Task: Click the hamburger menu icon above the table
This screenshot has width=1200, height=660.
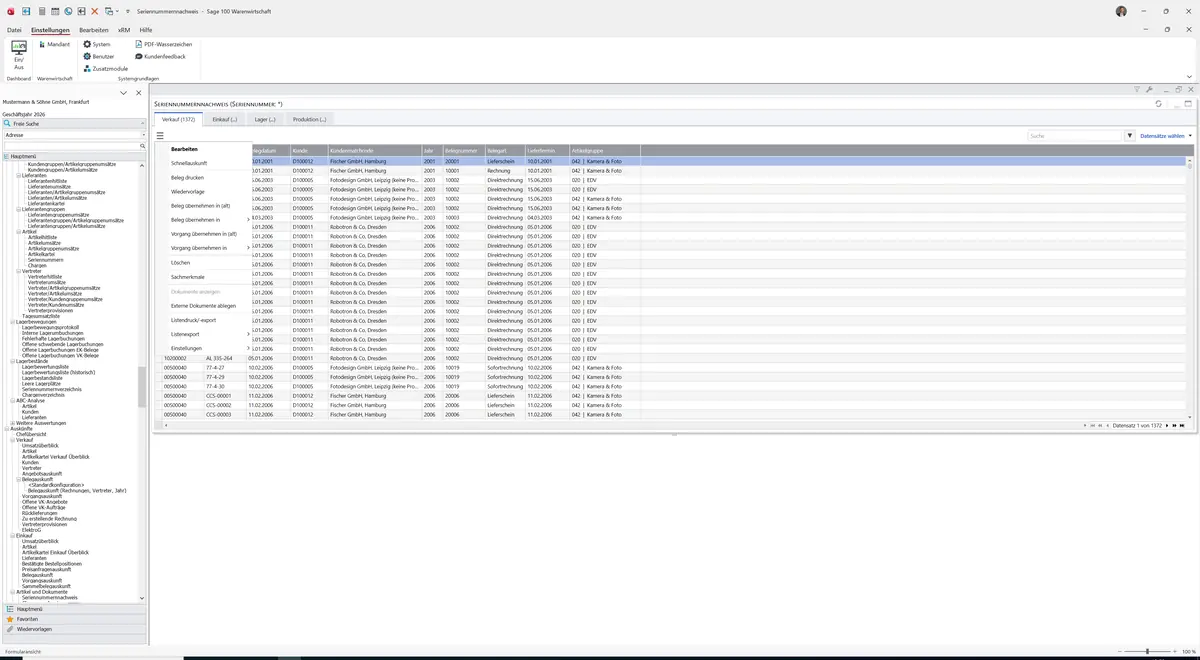Action: pos(160,135)
